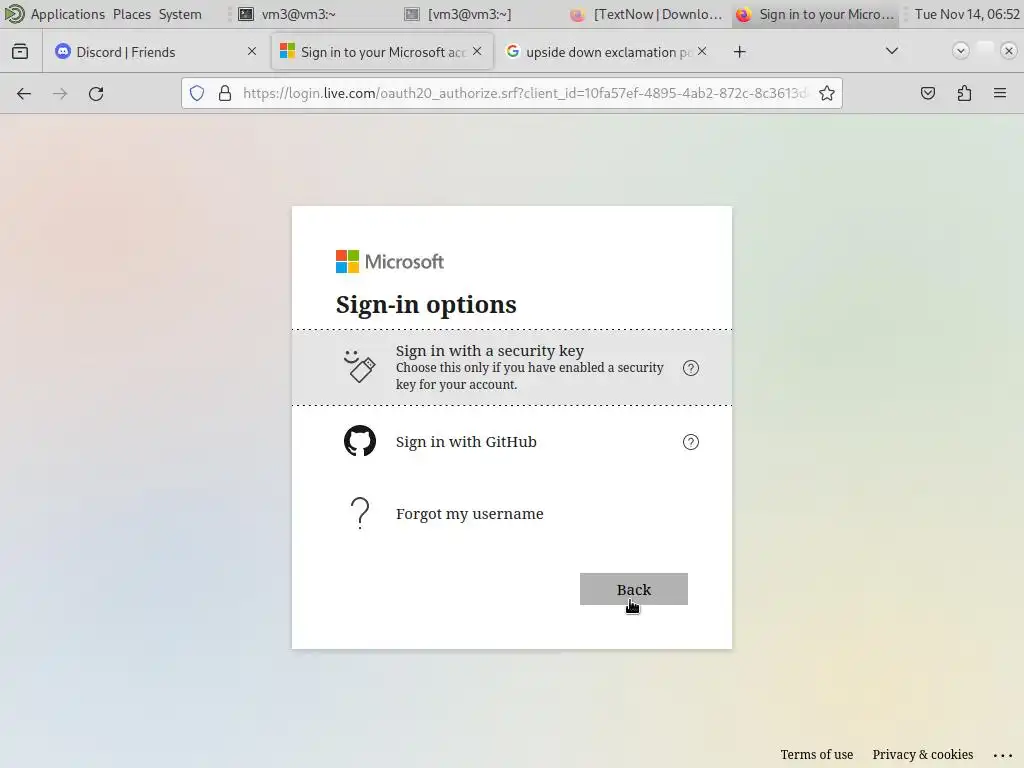Open tracking protection shield icon
The width and height of the screenshot is (1024, 768).
click(197, 93)
